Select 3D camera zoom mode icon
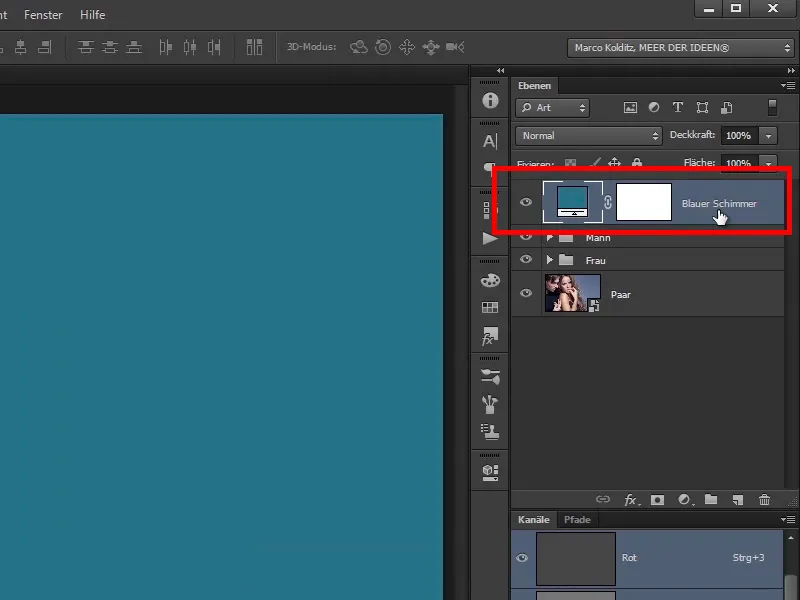This screenshot has height=600, width=800. (x=455, y=47)
